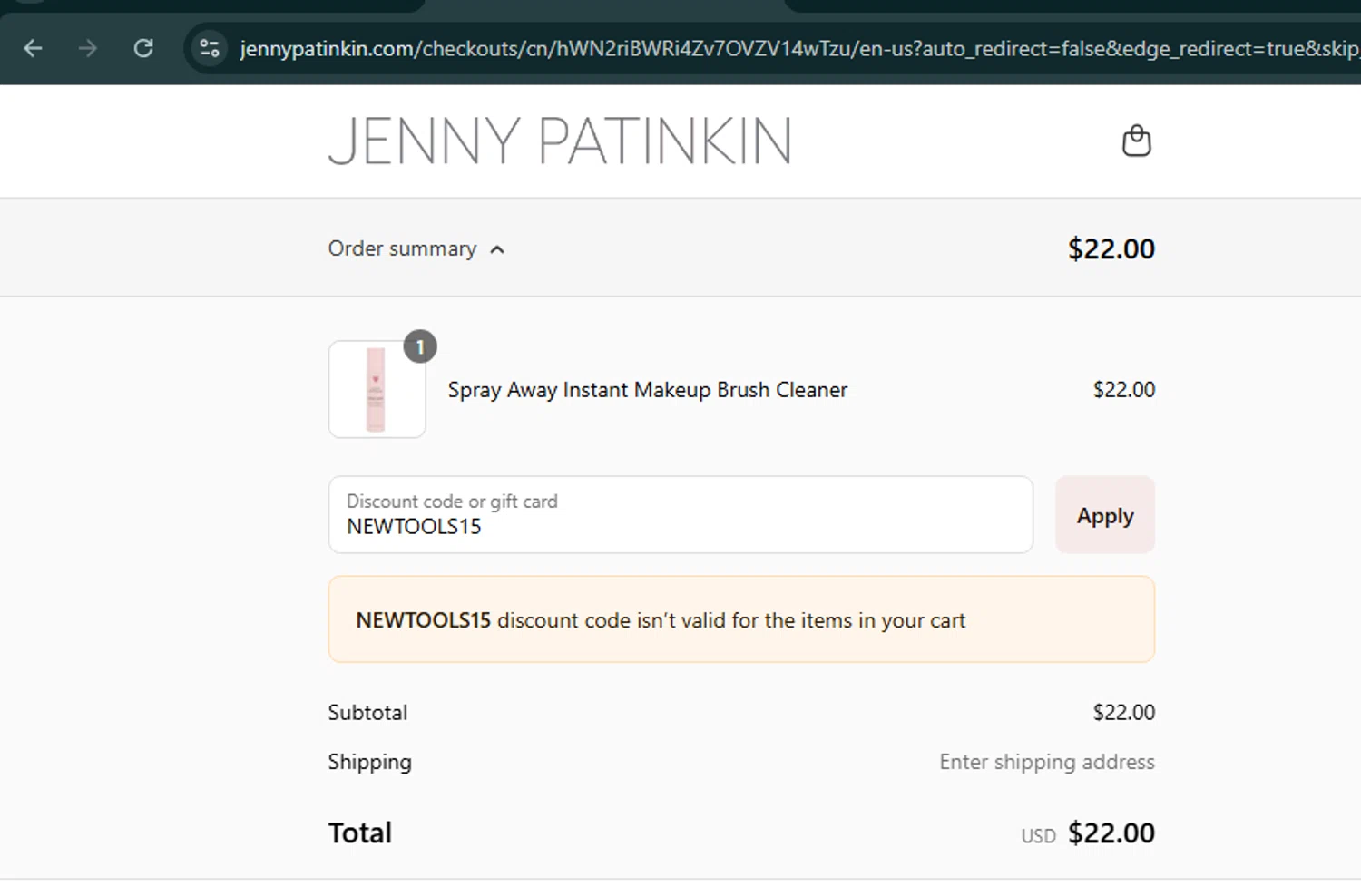The image size is (1361, 896).
Task: Click the Subtotal $22.00 amount
Action: [x=1123, y=713]
